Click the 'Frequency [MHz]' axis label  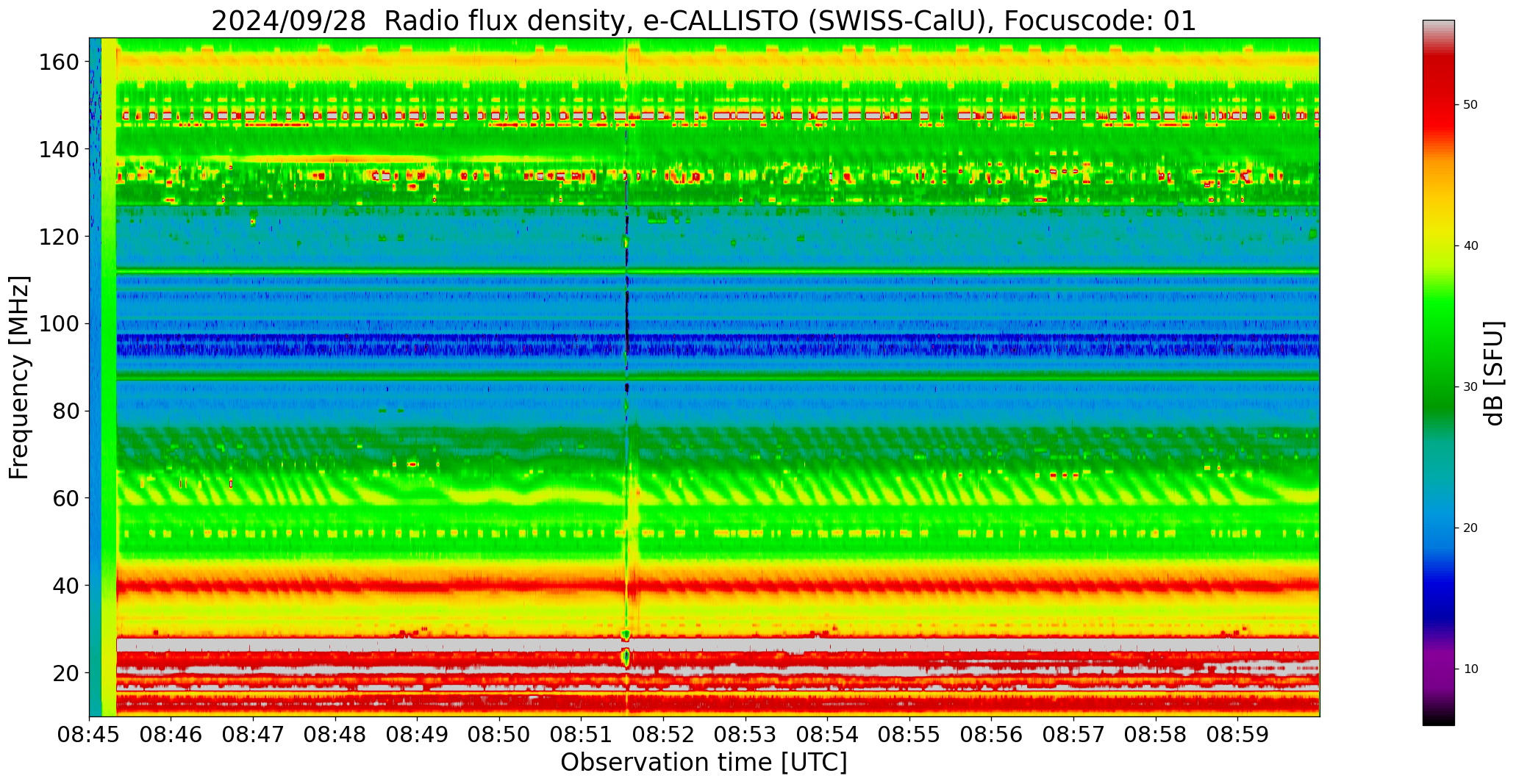click(x=20, y=377)
